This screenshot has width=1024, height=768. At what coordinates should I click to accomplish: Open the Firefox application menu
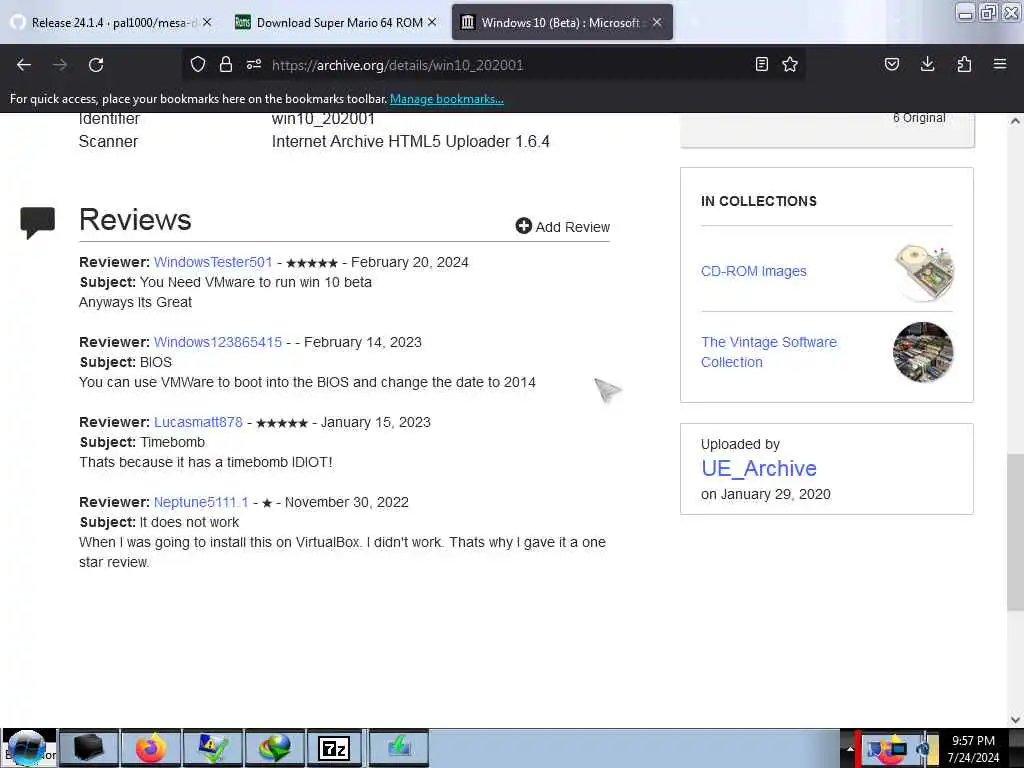pyautogui.click(x=1000, y=64)
